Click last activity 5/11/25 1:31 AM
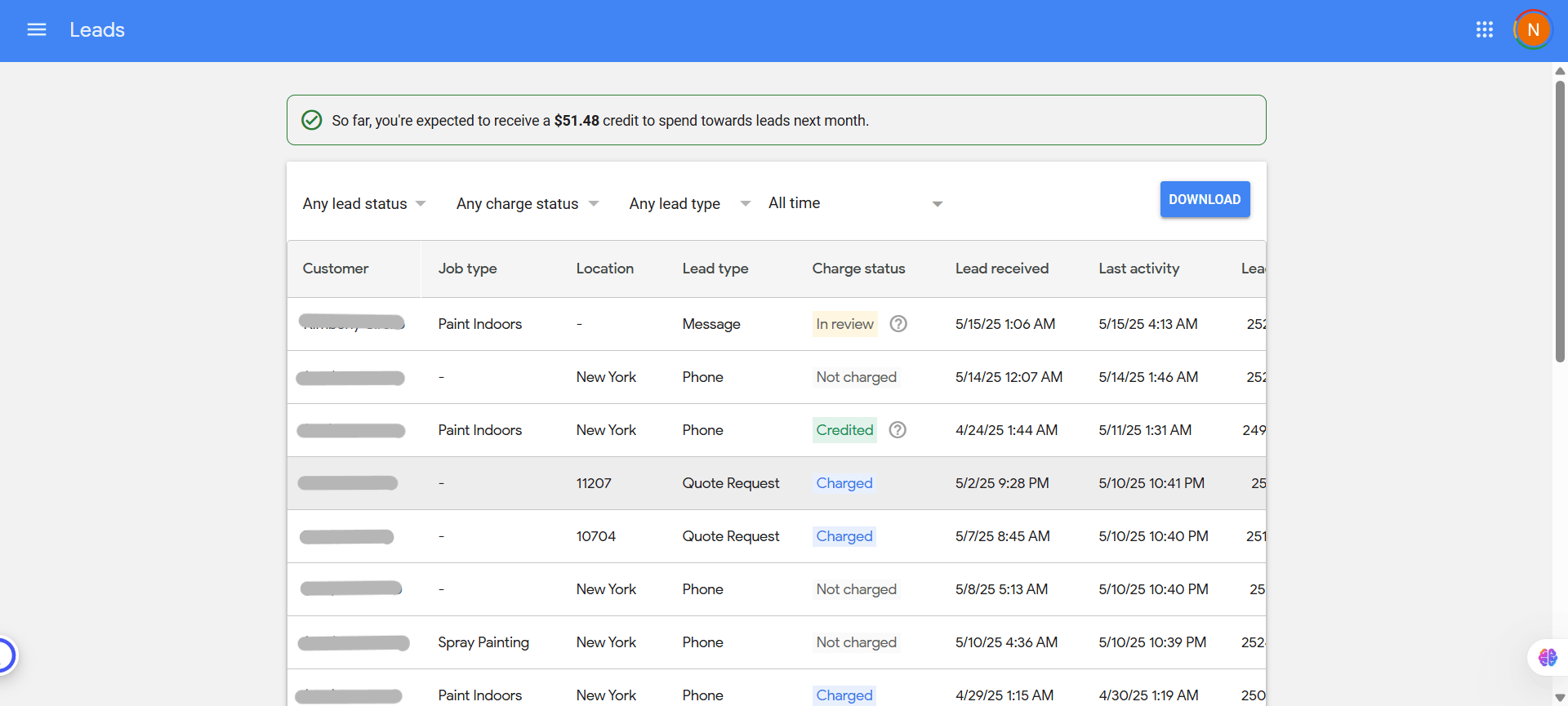 (1145, 430)
